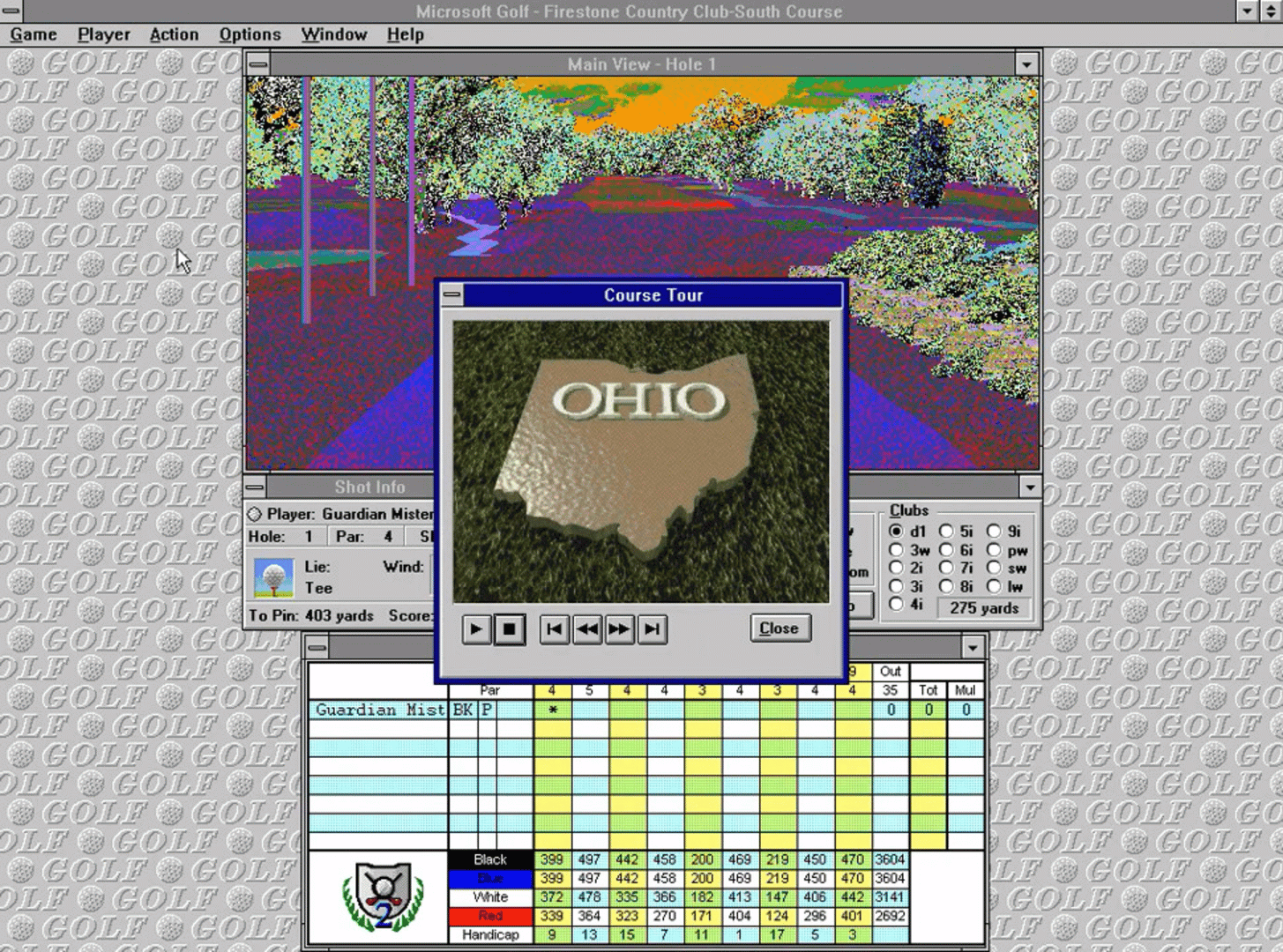The image size is (1283, 952).
Task: Open Shot Info window control menu
Action: click(255, 487)
